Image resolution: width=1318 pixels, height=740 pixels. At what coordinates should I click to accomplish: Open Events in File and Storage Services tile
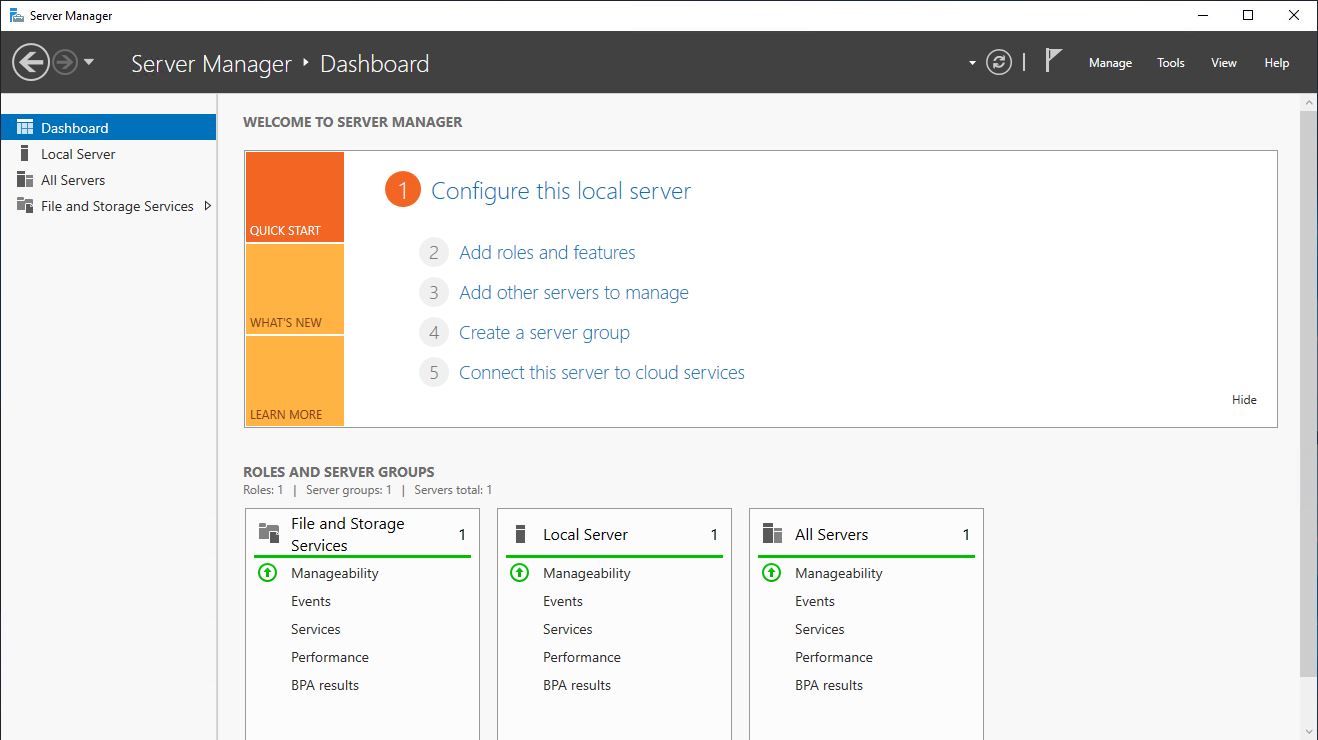311,601
